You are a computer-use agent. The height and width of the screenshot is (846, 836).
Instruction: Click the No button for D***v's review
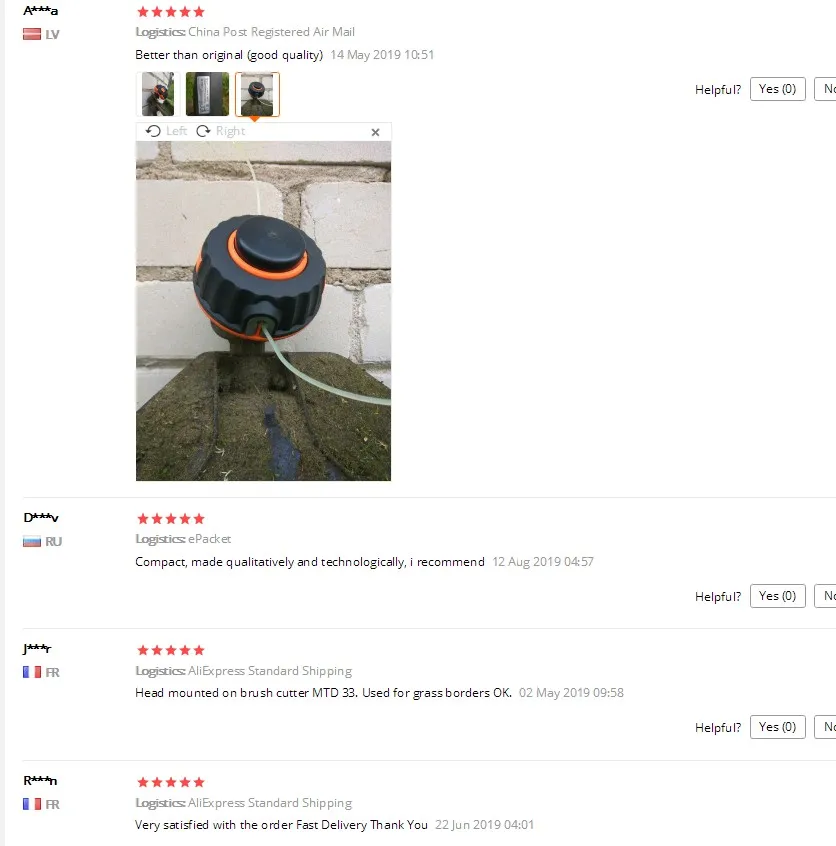tap(826, 596)
